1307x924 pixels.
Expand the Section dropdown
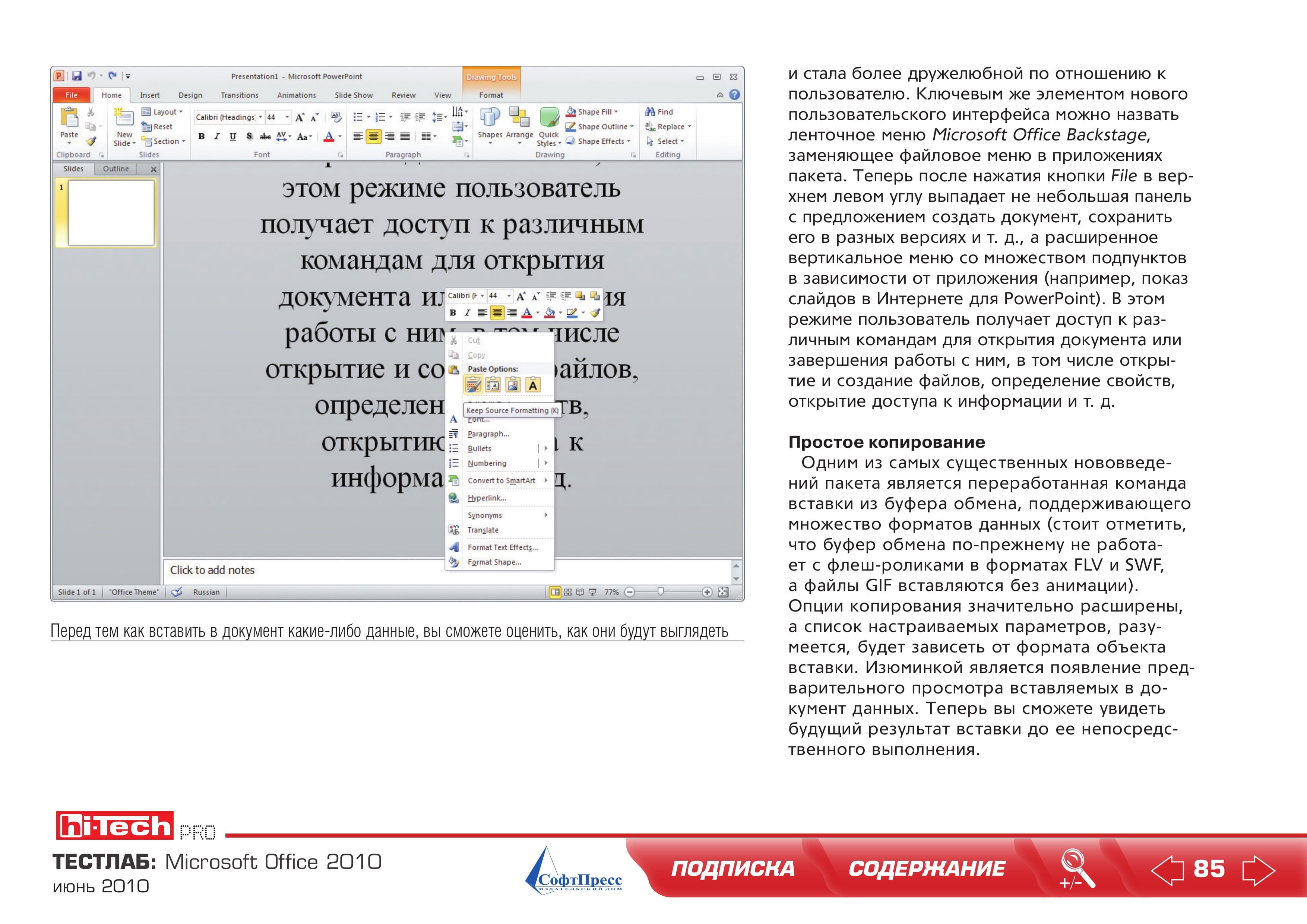(163, 141)
